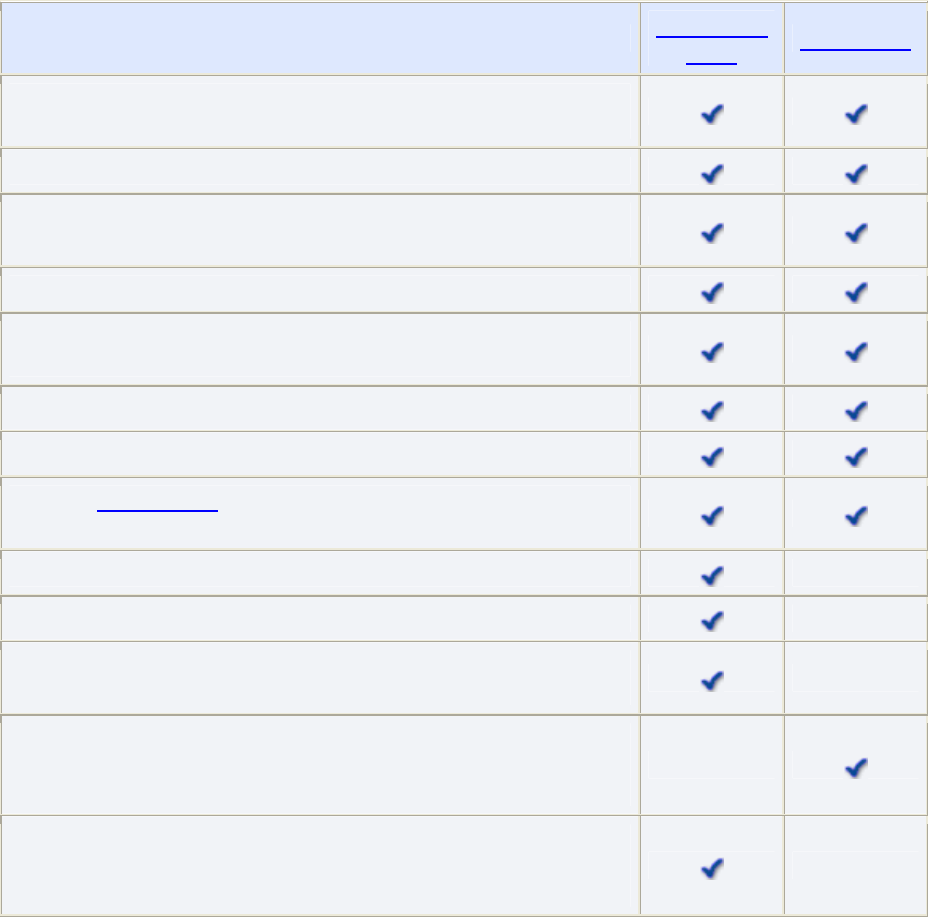Image resolution: width=928 pixels, height=917 pixels.
Task: Click the checkmark in the bottom row
Action: [x=712, y=868]
